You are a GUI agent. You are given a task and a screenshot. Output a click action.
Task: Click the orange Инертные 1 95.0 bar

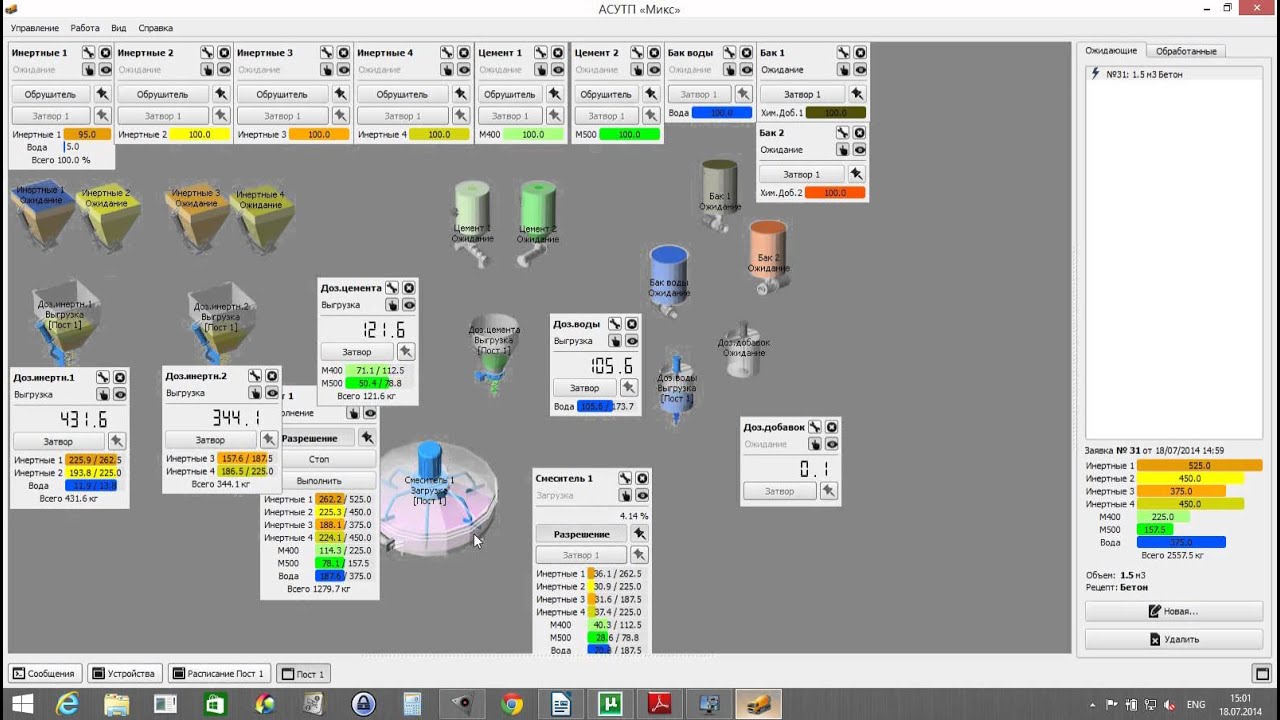[87, 134]
